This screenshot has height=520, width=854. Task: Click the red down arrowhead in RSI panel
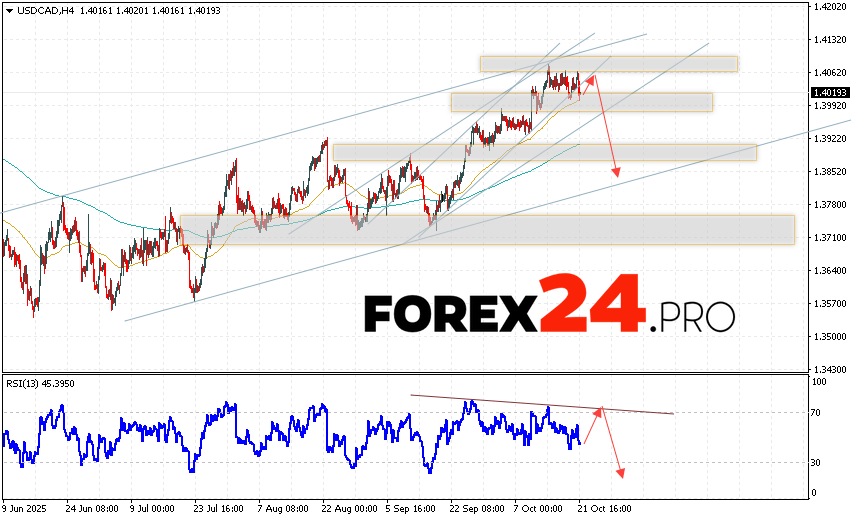[x=621, y=471]
